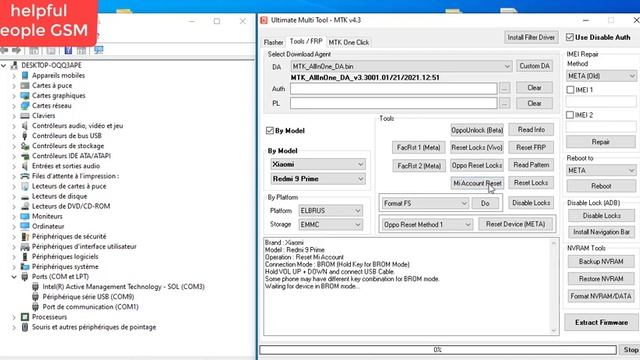Click the Extract Firmware button
640x360 pixels.
(x=601, y=322)
